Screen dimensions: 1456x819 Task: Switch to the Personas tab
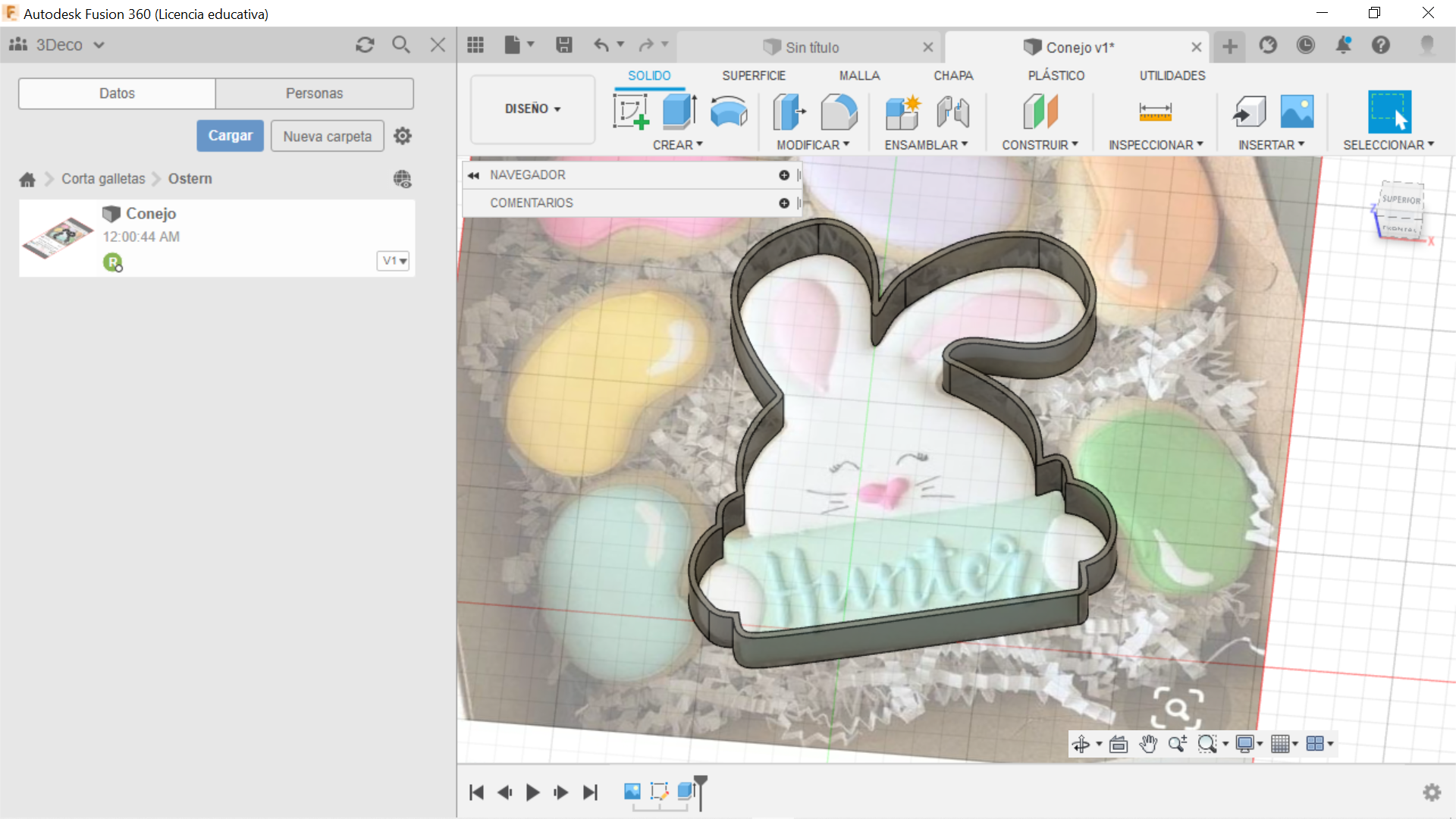tap(314, 93)
